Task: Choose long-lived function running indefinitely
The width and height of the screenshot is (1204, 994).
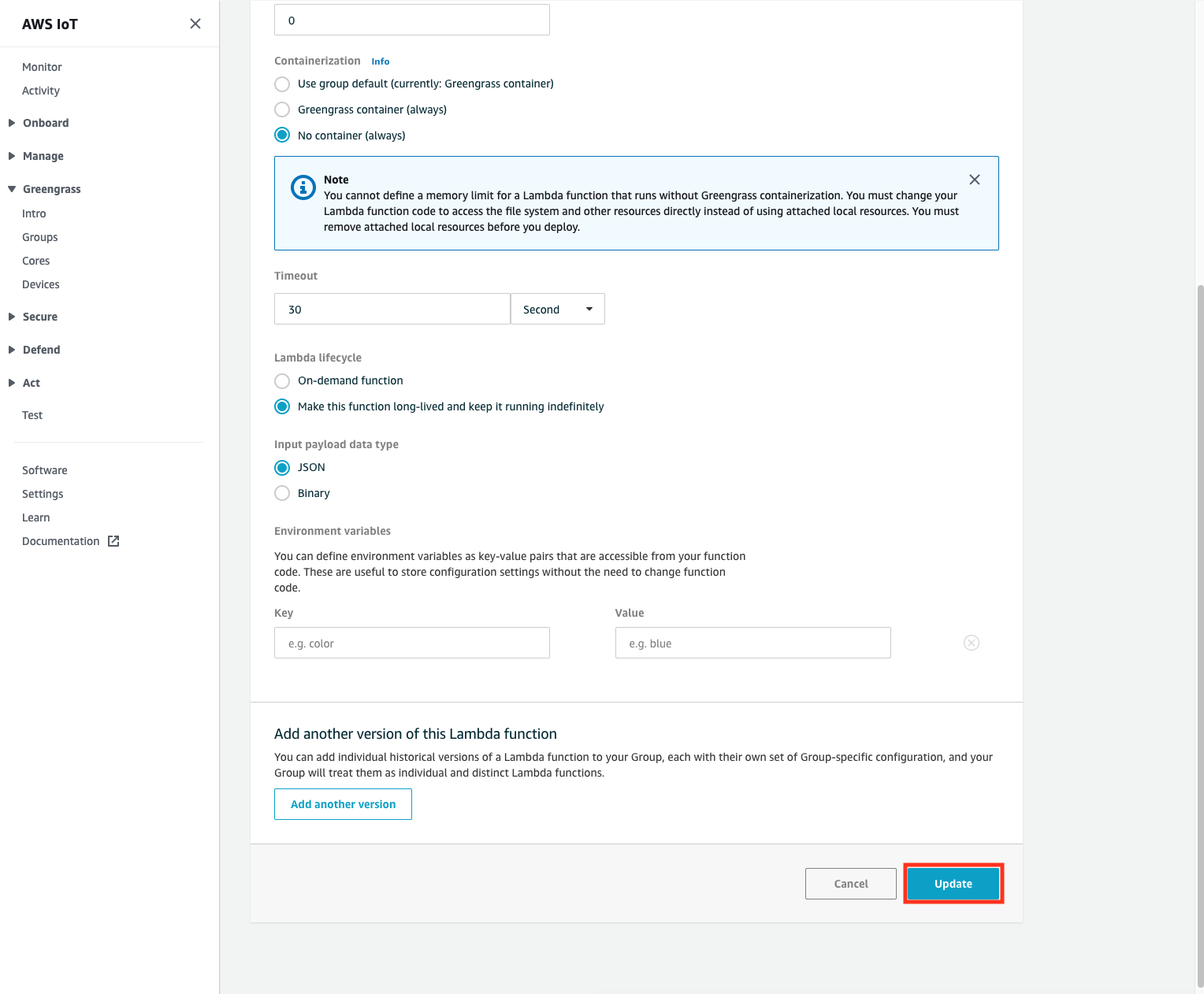Action: 282,406
